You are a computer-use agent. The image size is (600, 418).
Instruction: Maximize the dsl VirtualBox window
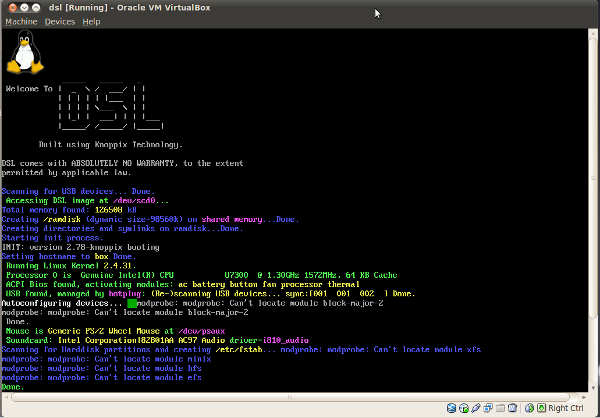pos(36,8)
